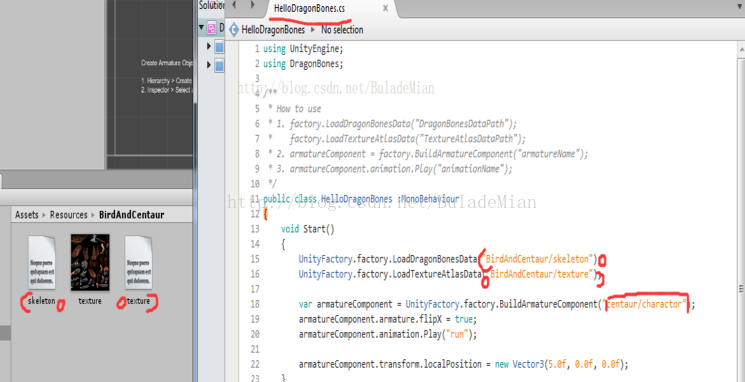Click the Play("run") code line
This screenshot has width=745, height=382.
[x=388, y=334]
